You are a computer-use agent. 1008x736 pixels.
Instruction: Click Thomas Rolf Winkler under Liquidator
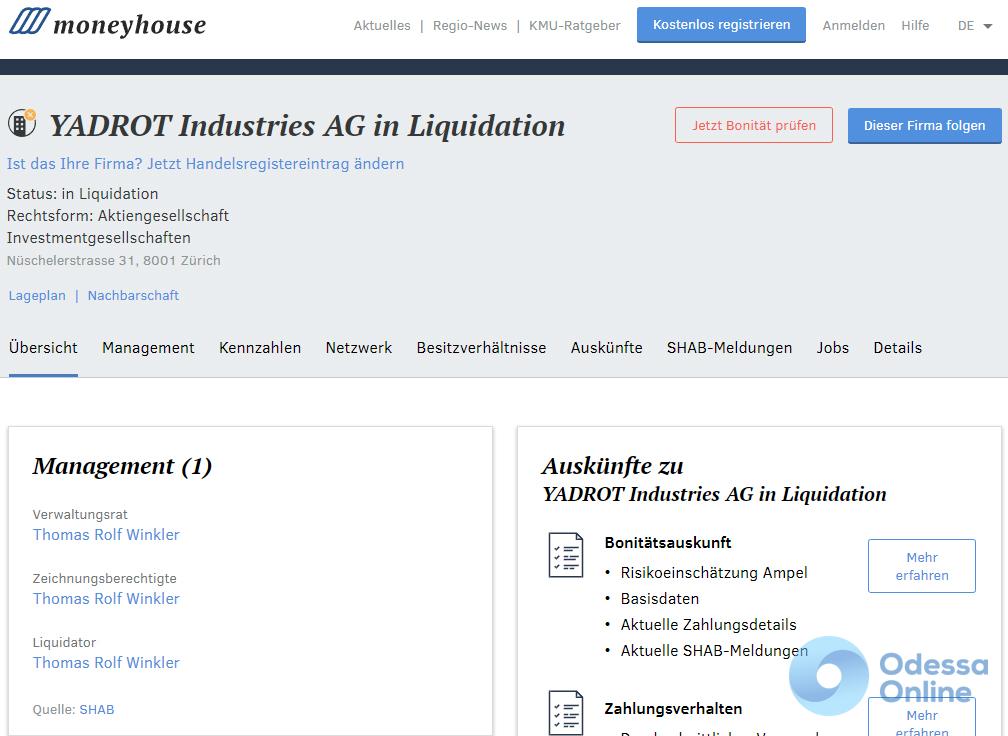(106, 663)
